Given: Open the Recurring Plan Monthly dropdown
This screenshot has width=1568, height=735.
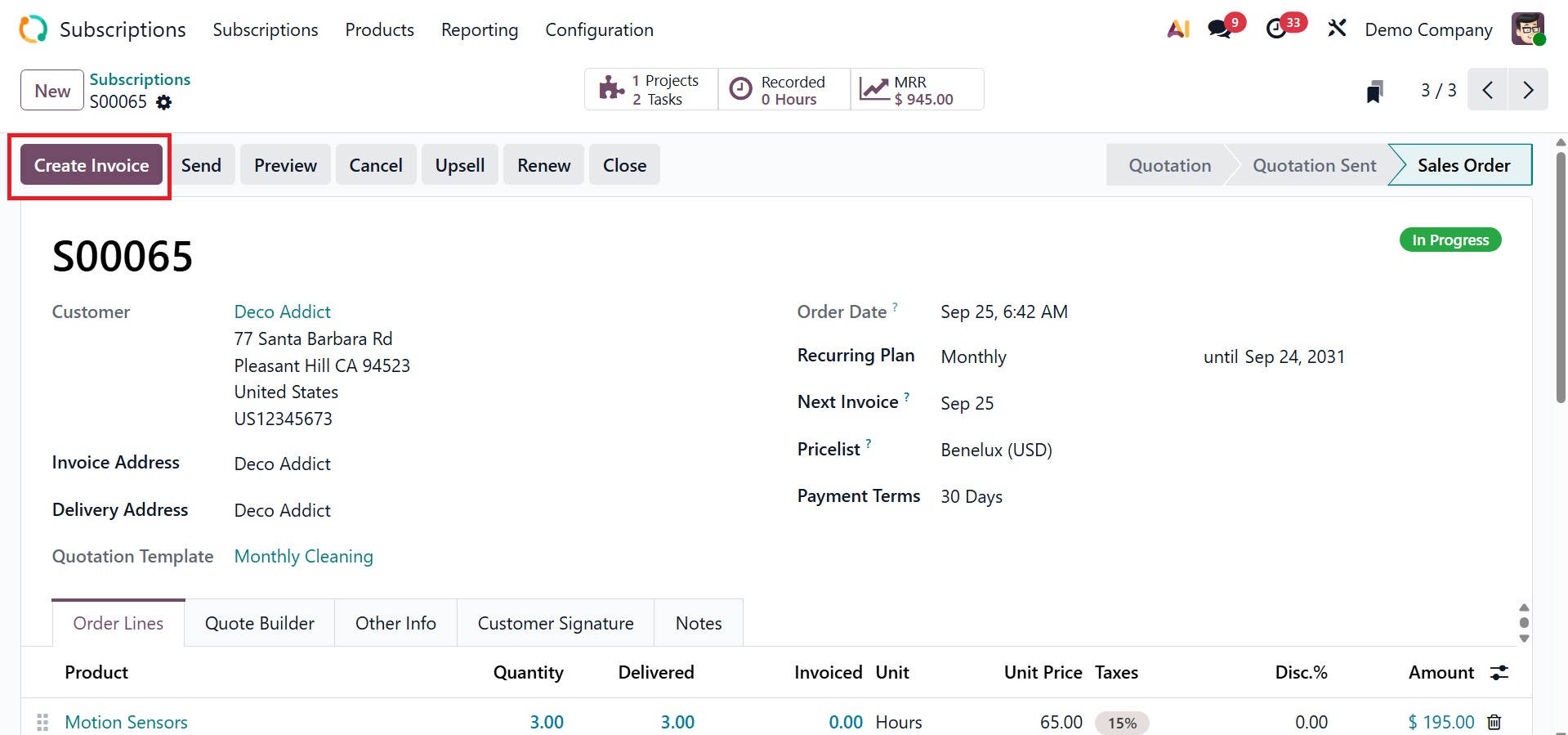Looking at the screenshot, I should (x=973, y=357).
